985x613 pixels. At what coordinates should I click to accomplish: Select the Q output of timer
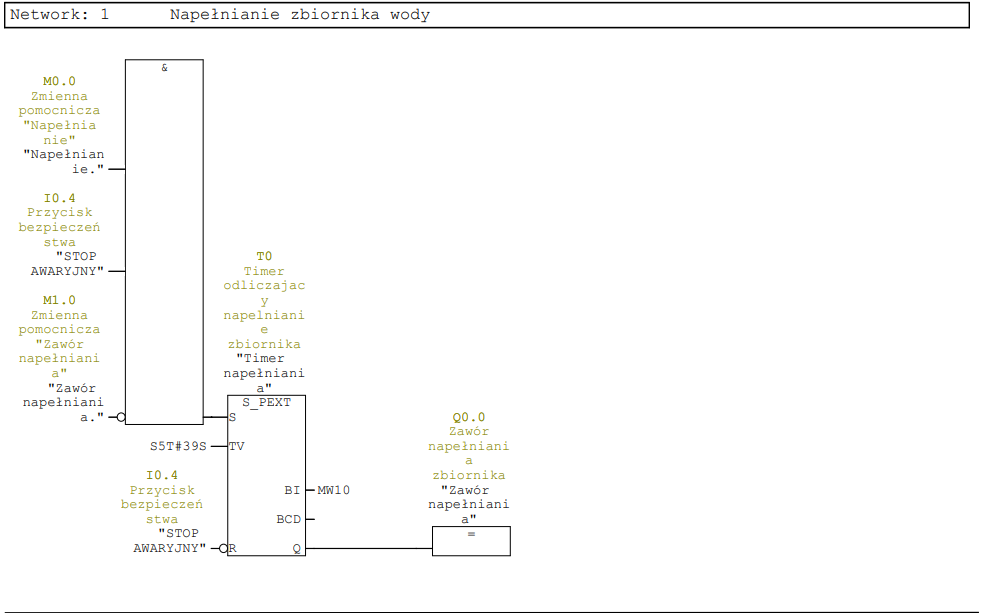[297, 548]
